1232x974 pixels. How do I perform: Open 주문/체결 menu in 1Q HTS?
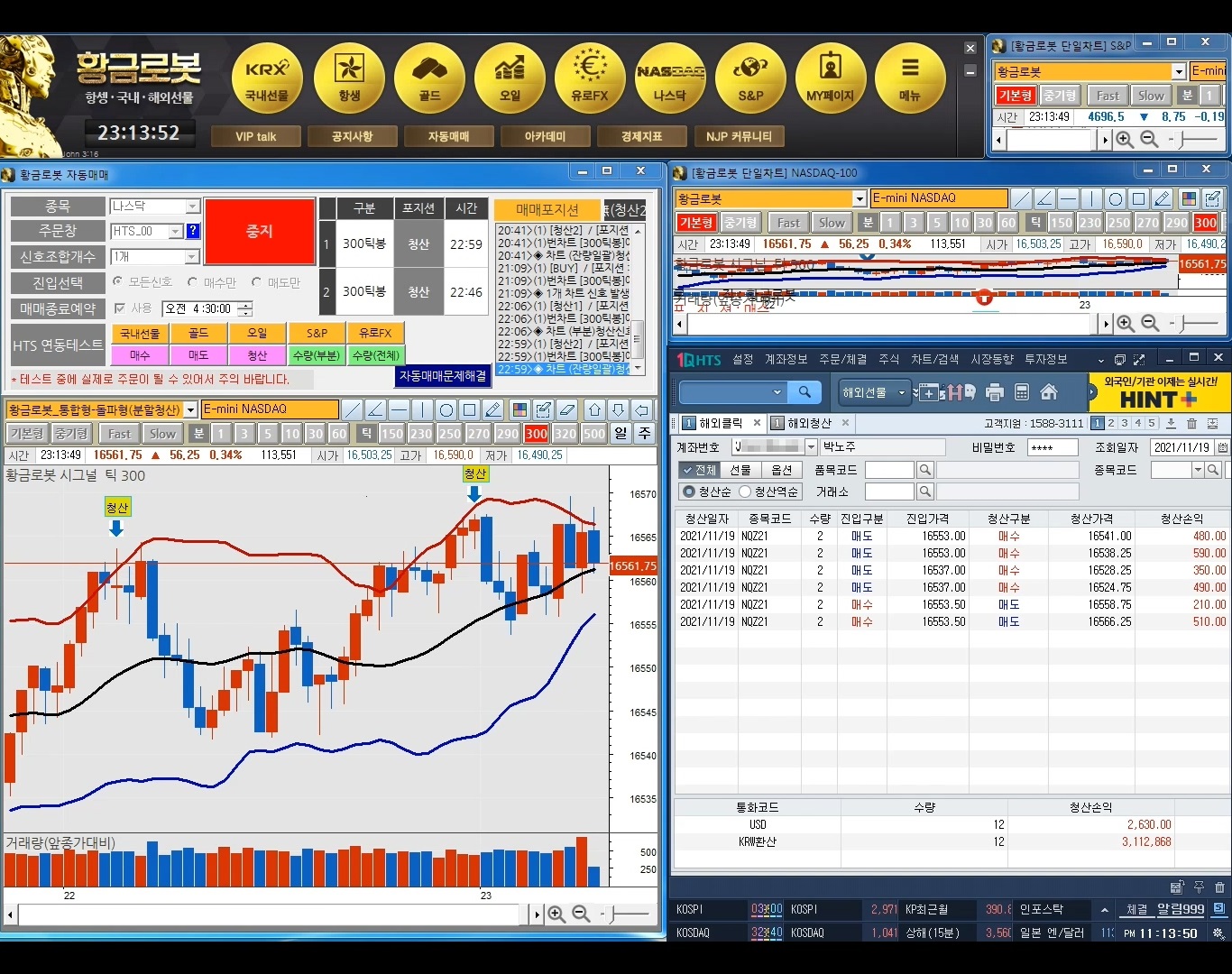pos(842,359)
